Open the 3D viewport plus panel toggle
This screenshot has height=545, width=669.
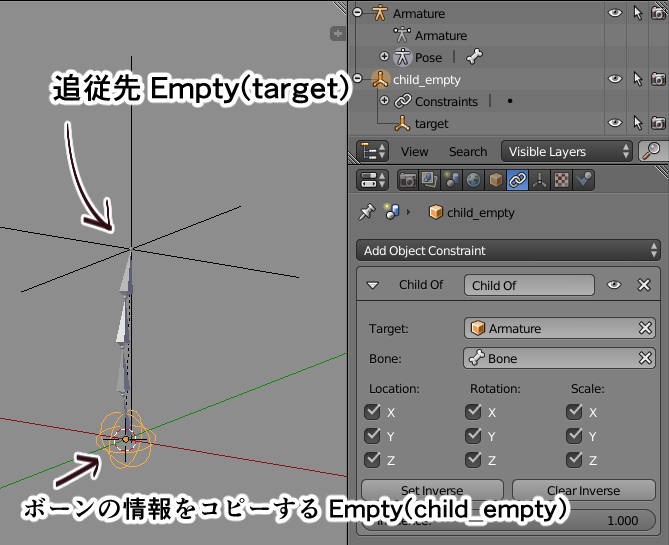(x=338, y=33)
